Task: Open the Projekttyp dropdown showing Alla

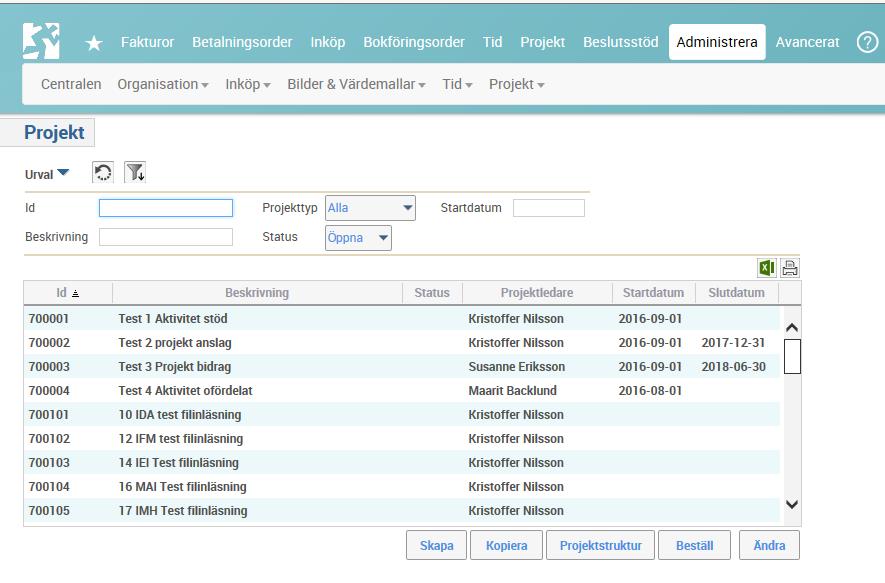Action: click(370, 208)
